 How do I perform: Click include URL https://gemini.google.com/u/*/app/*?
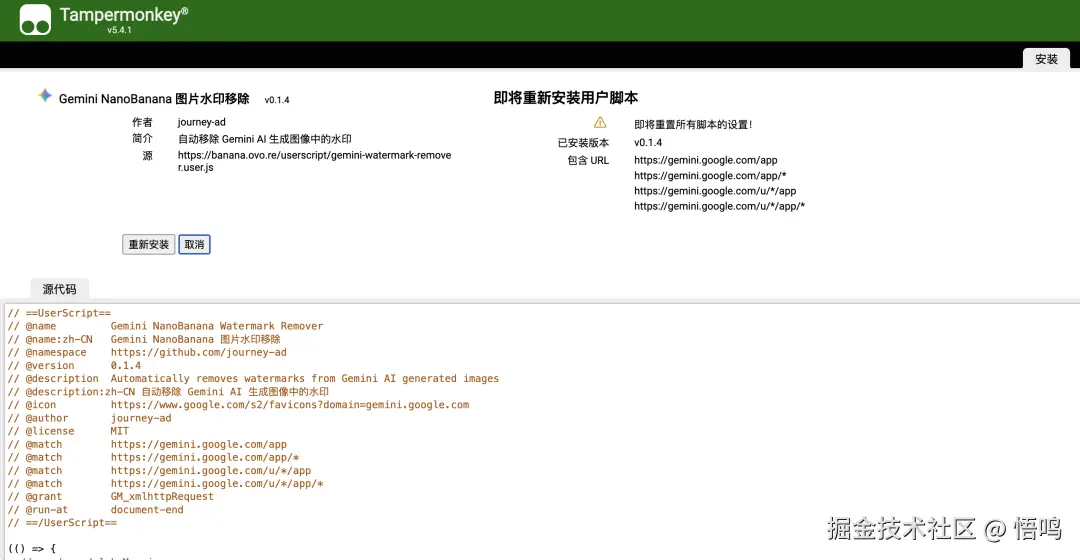[719, 206]
